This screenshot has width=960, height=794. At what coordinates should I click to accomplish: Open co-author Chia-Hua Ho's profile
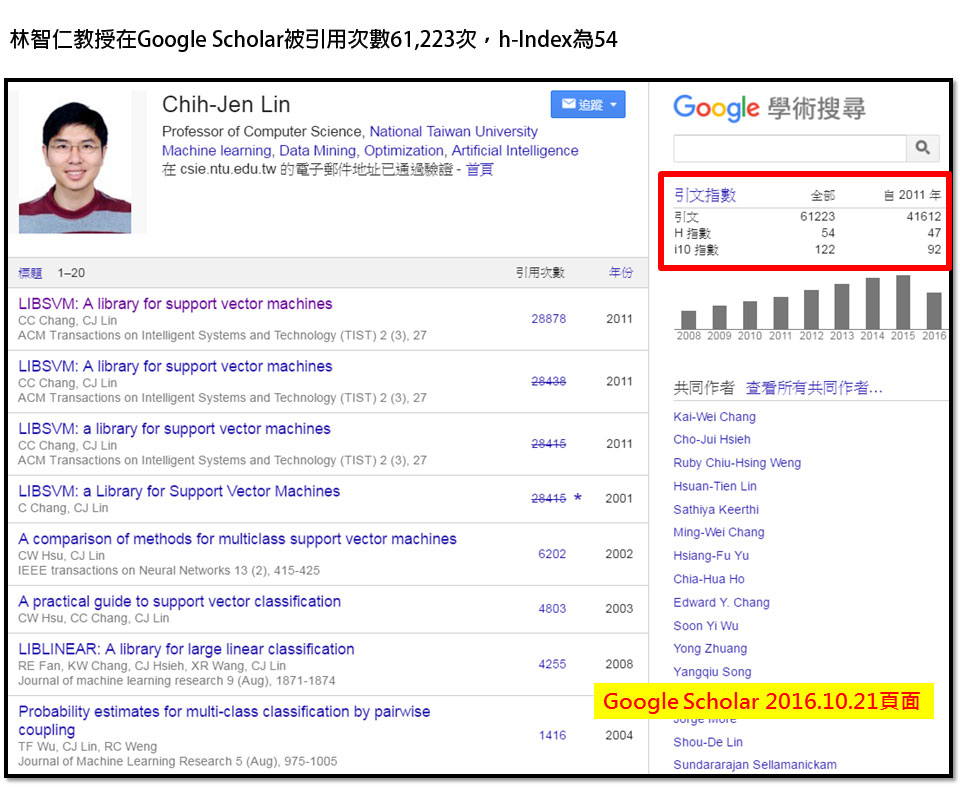[709, 579]
